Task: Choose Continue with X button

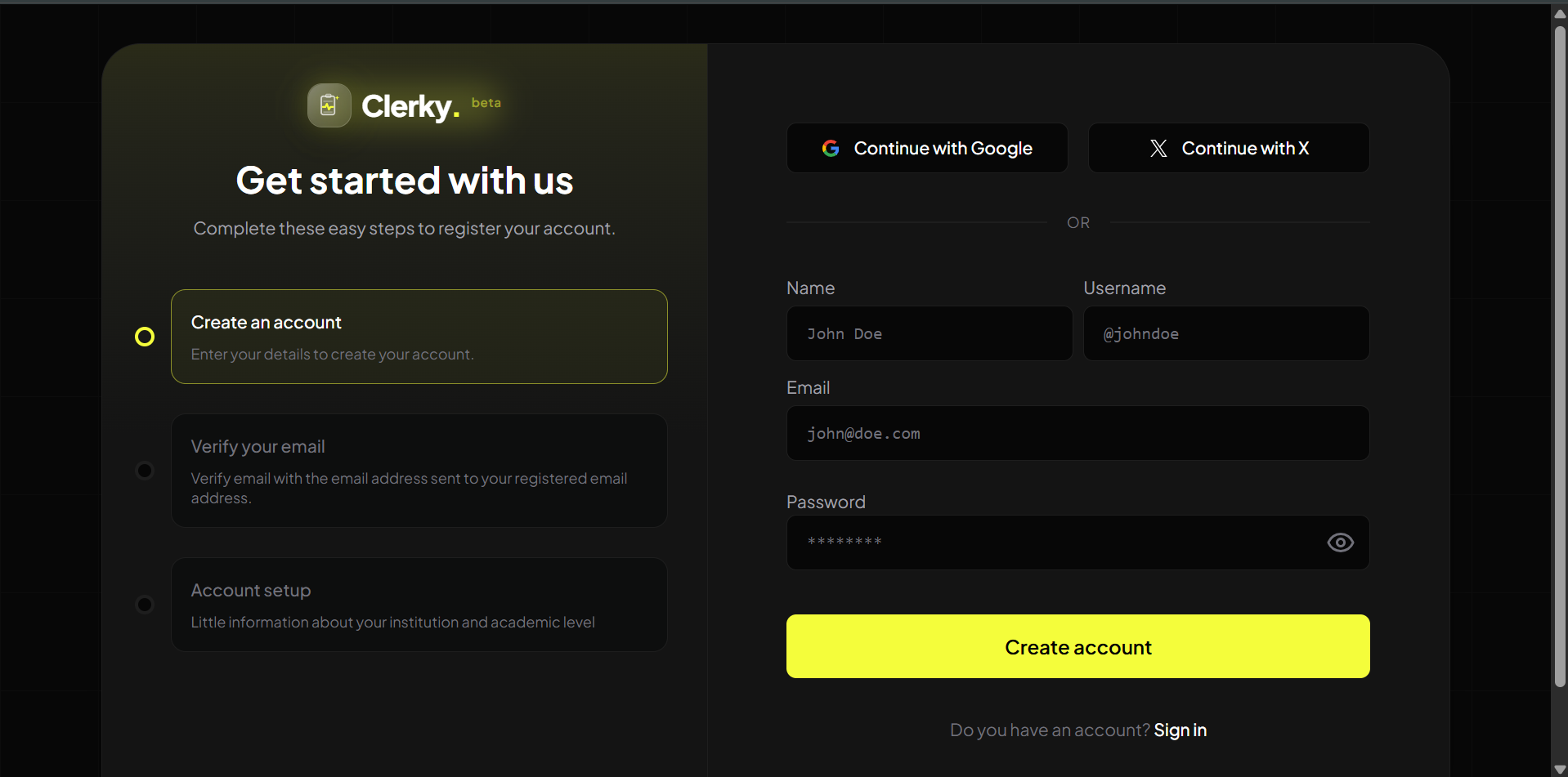Action: tap(1229, 148)
